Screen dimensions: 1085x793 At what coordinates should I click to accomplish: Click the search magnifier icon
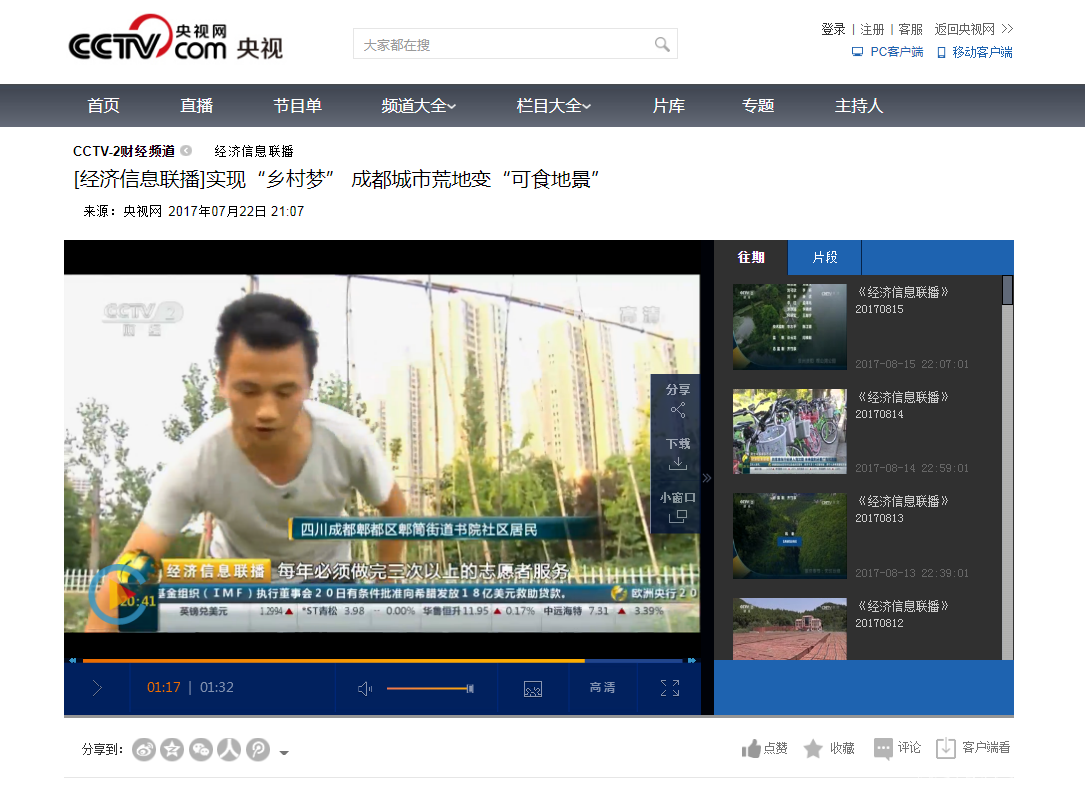coord(661,44)
